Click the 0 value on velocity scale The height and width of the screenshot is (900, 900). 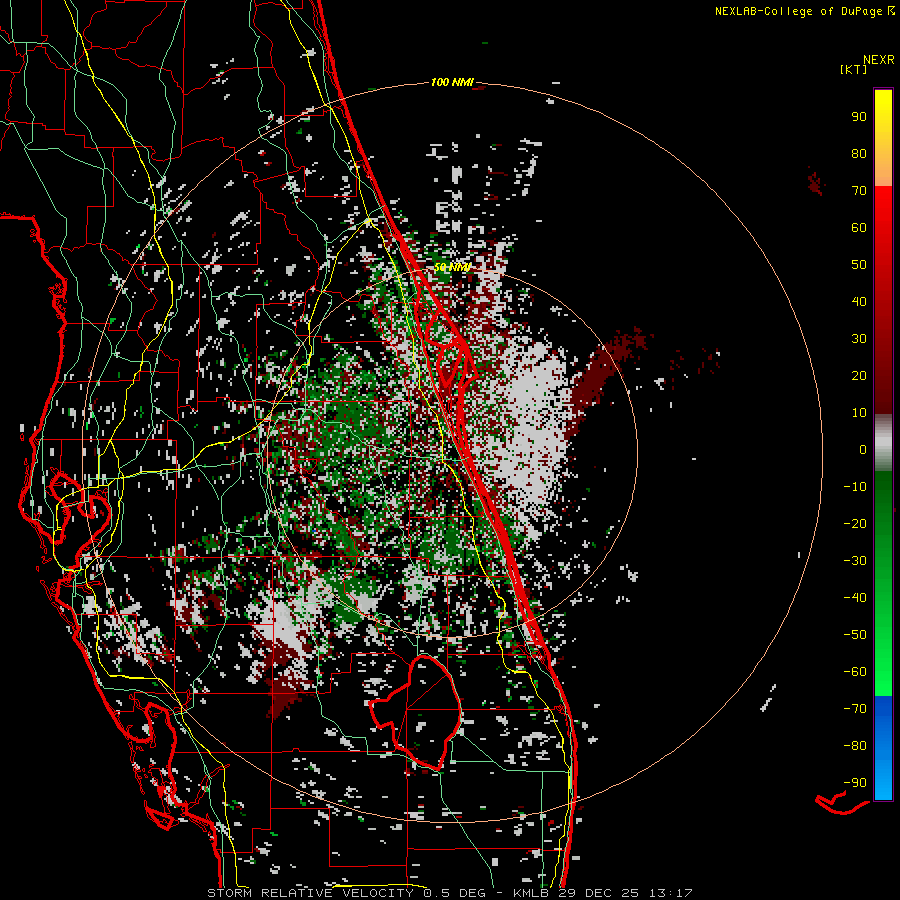coord(863,449)
